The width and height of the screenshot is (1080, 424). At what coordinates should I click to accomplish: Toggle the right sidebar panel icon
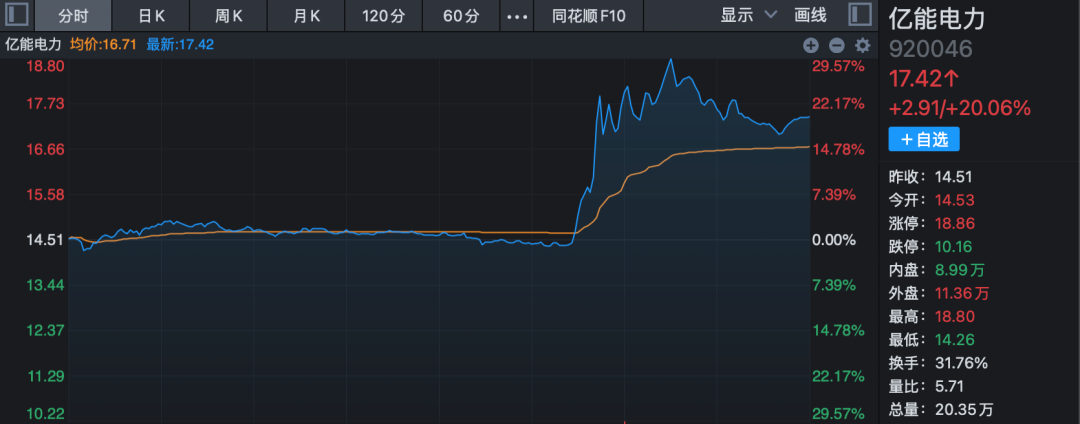coord(858,15)
